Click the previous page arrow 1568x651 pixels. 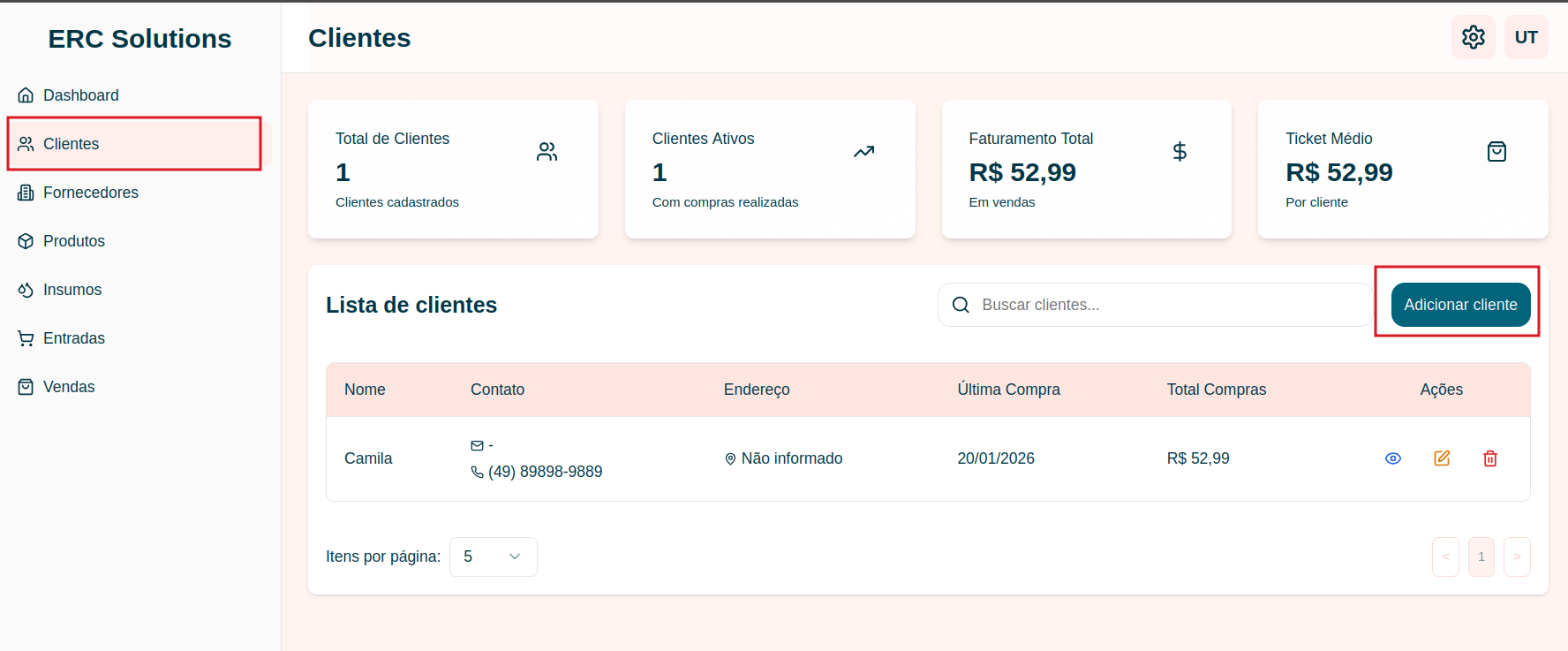[x=1445, y=556]
